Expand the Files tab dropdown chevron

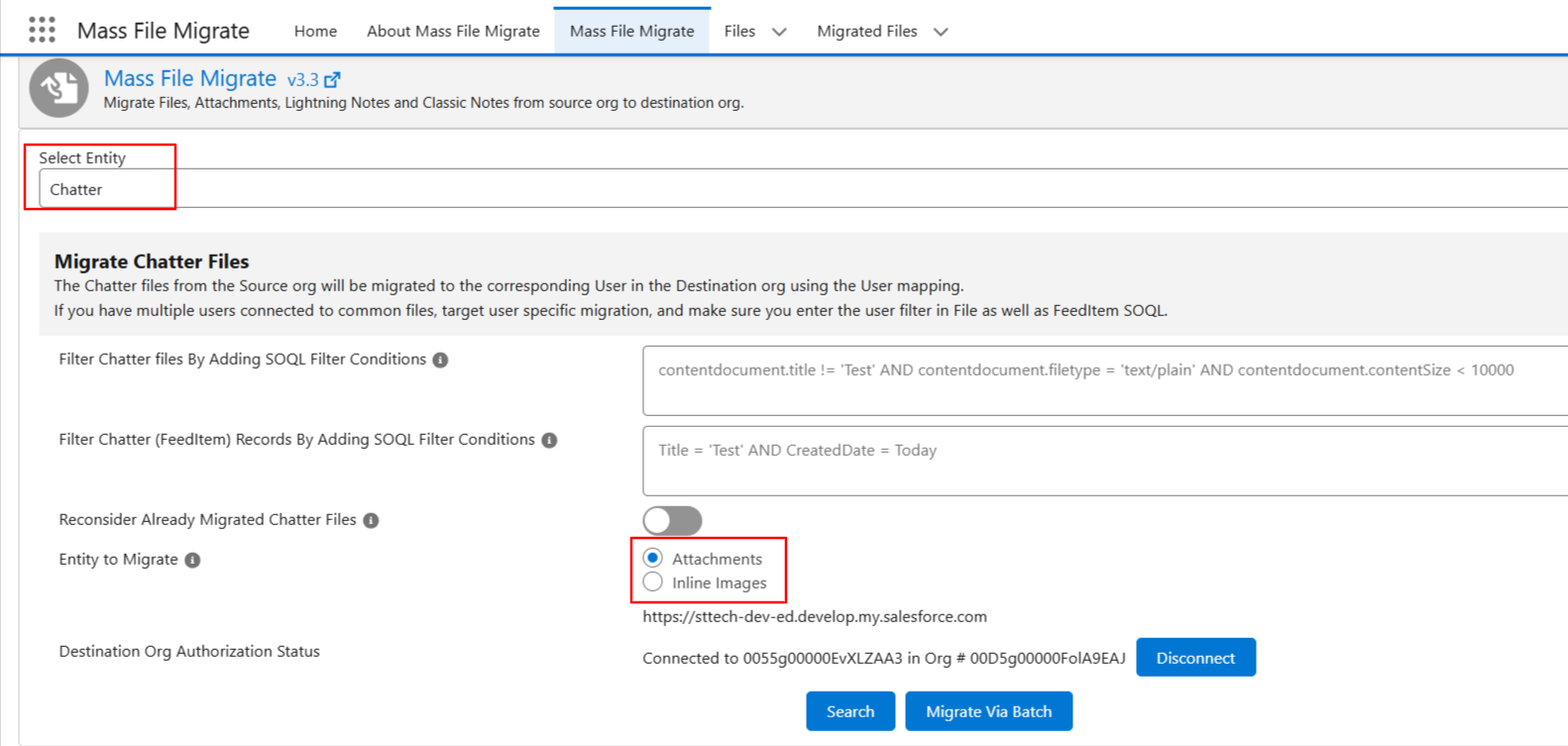(x=779, y=32)
